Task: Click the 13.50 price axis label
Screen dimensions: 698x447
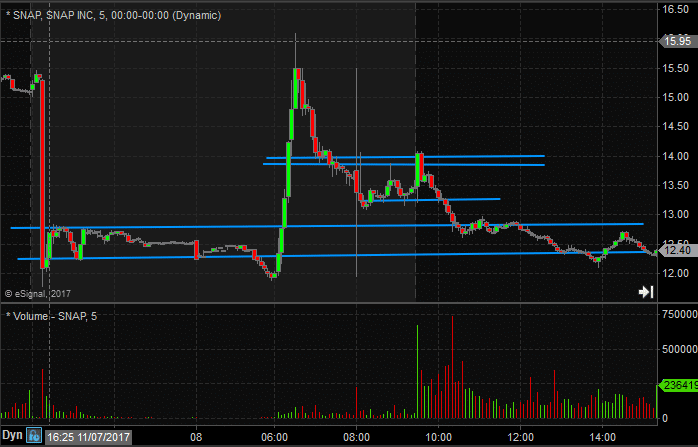Action: pos(676,185)
